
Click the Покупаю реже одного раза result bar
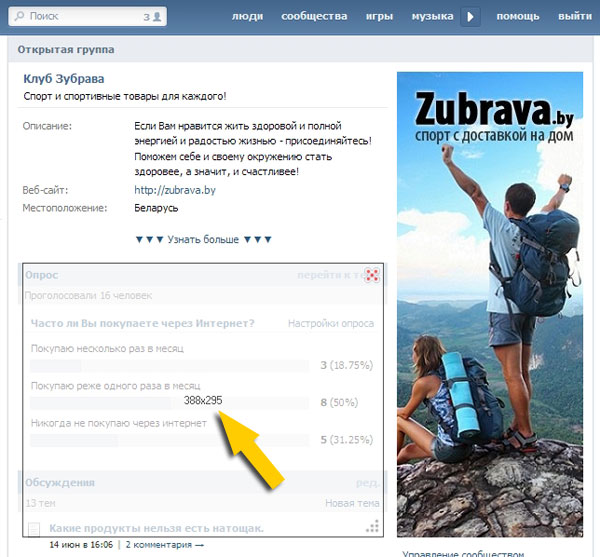170,402
